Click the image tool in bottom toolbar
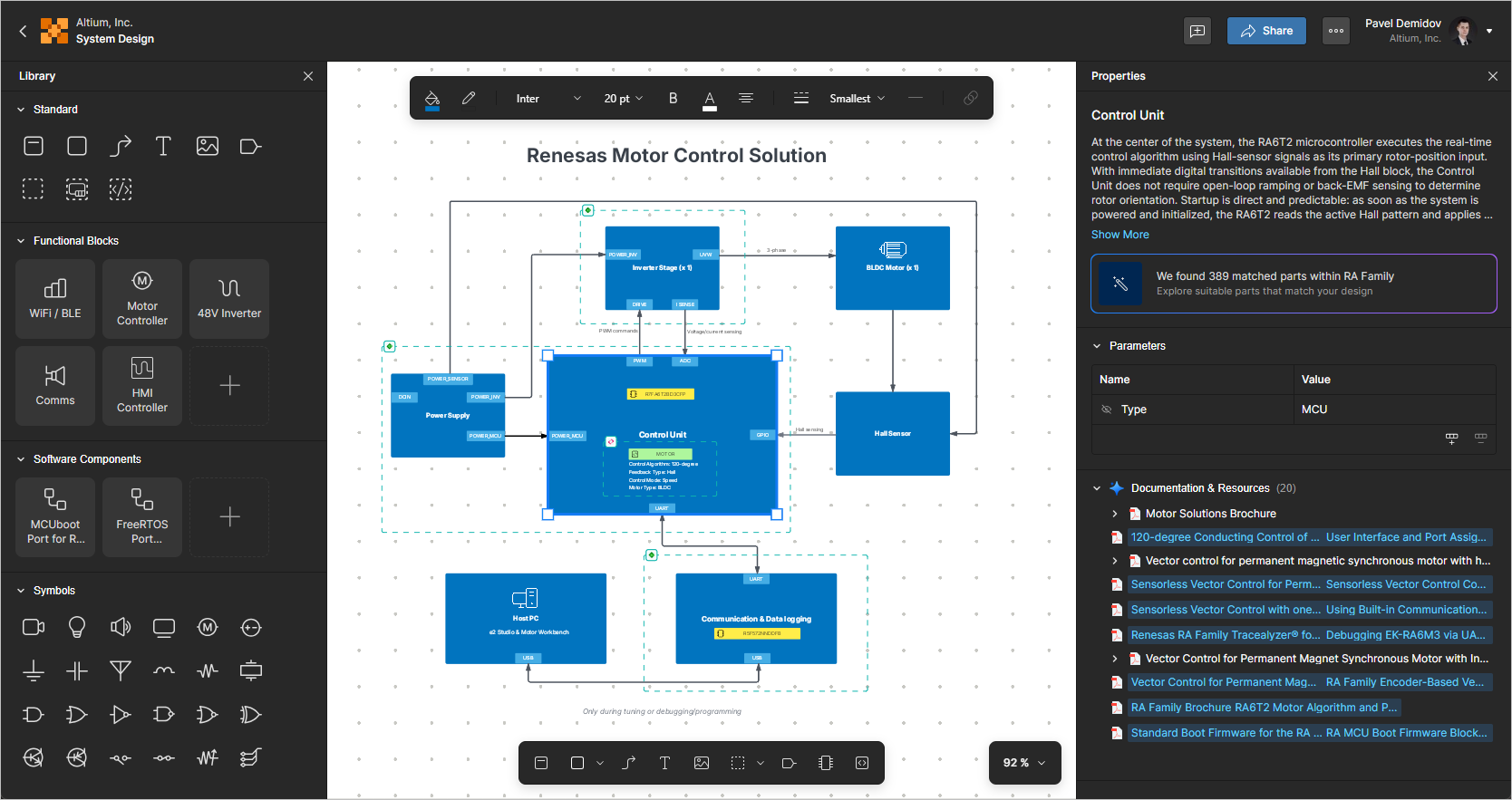Screen dimensions: 1512x800 click(x=702, y=763)
